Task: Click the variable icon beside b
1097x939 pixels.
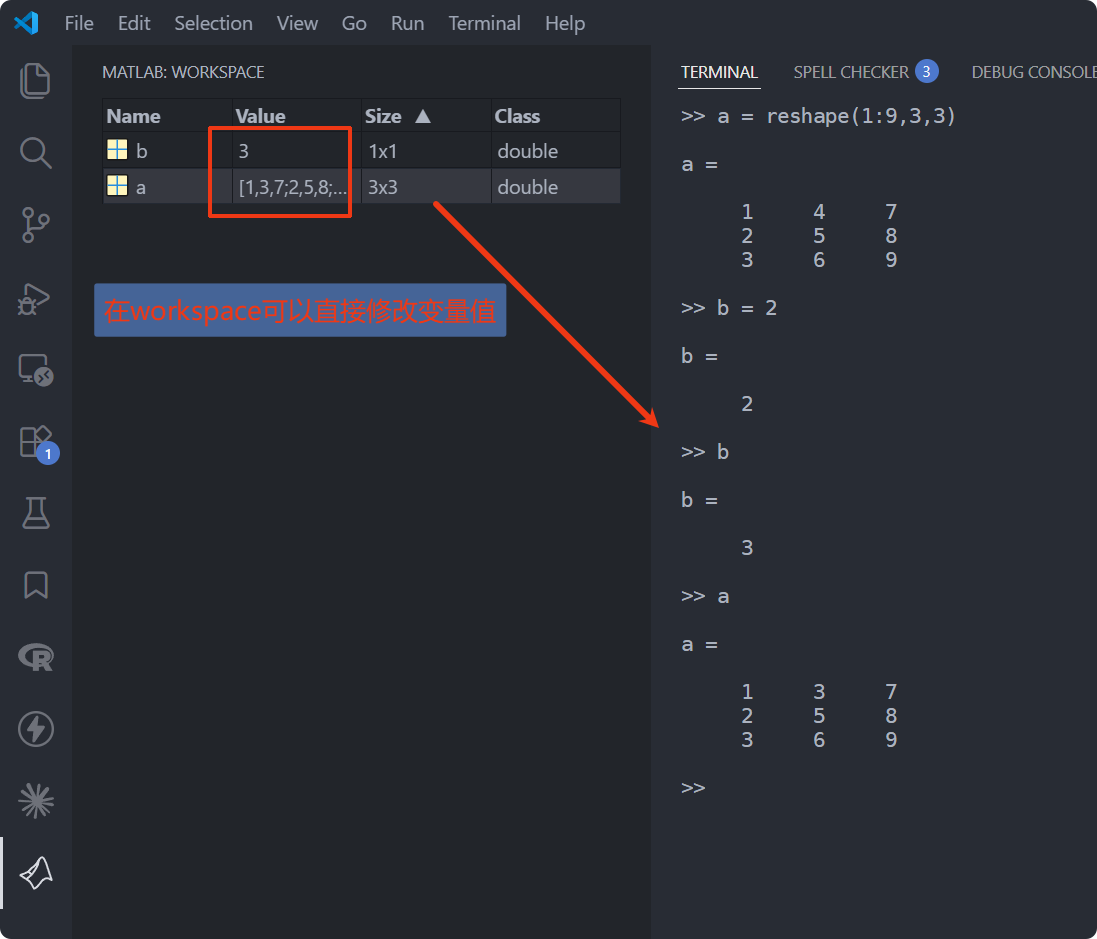Action: (117, 150)
